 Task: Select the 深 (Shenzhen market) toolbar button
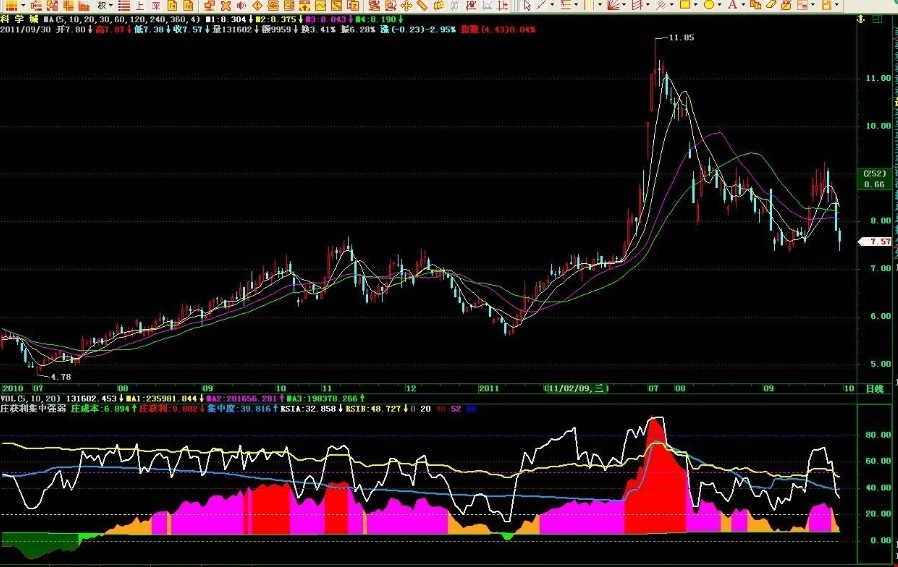156,6
